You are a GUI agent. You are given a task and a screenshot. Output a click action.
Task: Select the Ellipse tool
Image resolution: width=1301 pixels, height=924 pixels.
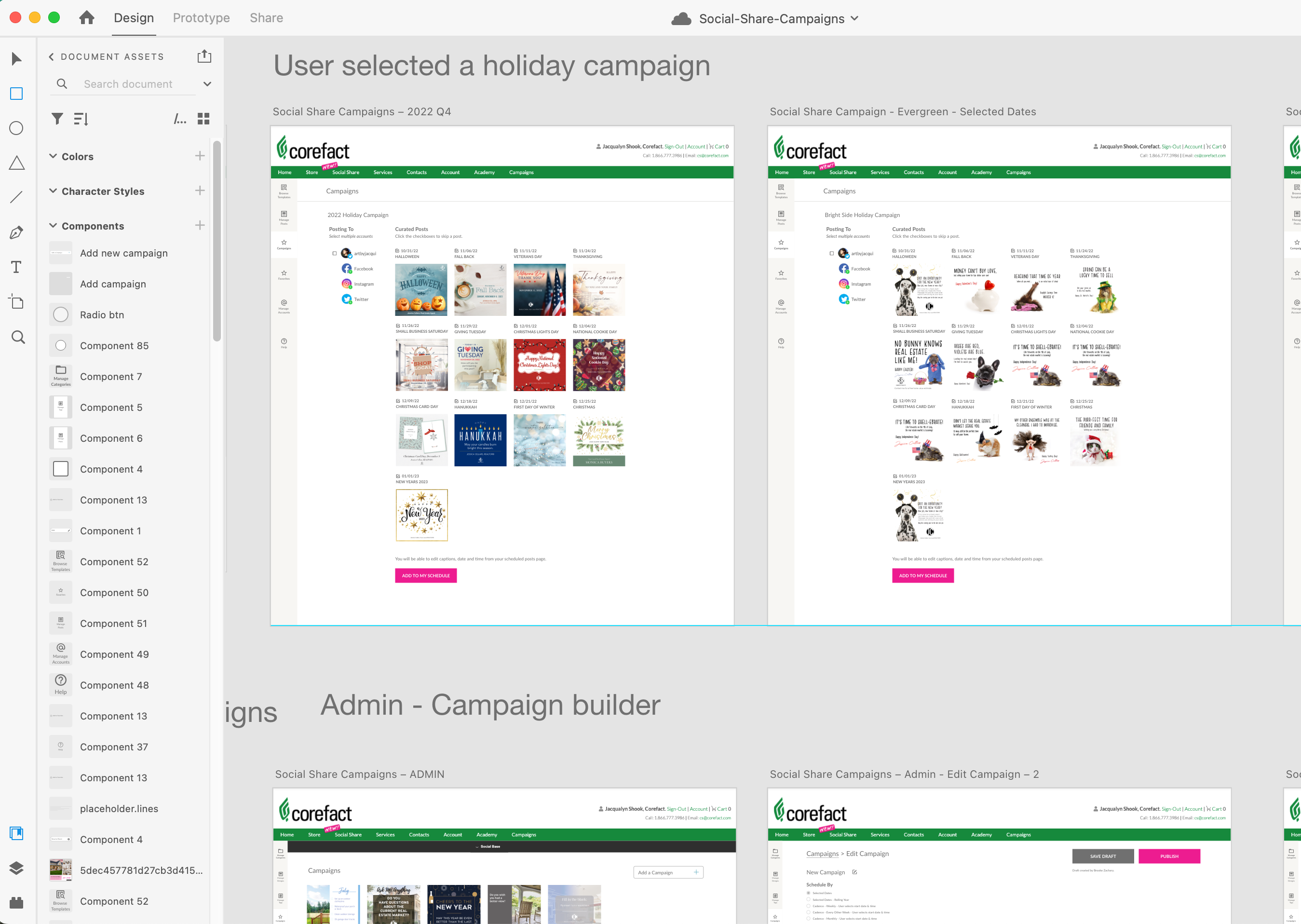(16, 128)
